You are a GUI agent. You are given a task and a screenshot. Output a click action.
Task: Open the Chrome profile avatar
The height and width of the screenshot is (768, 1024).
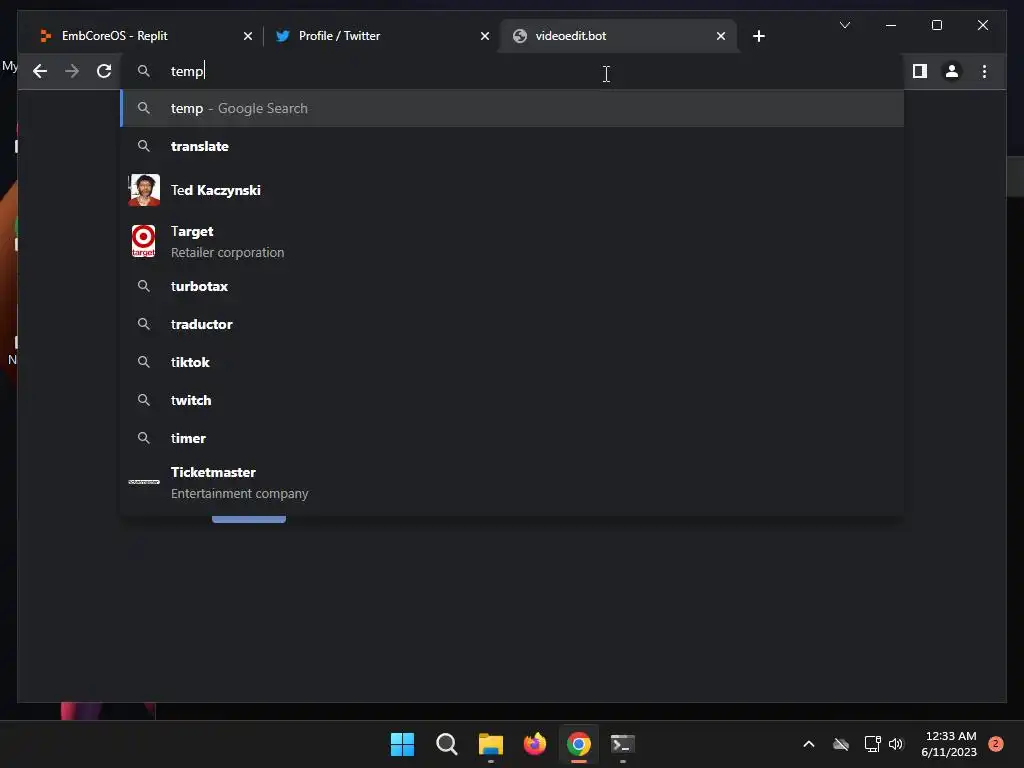952,71
